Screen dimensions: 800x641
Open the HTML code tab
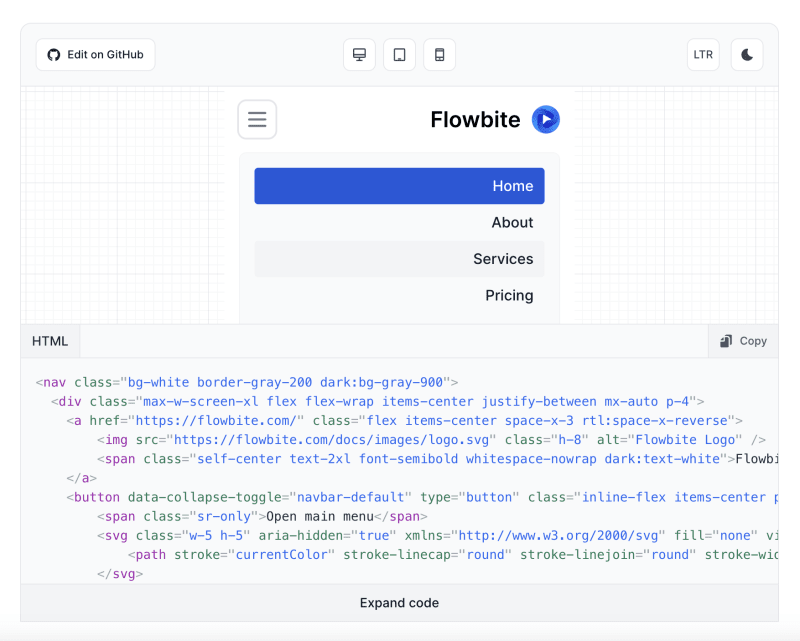coord(50,341)
